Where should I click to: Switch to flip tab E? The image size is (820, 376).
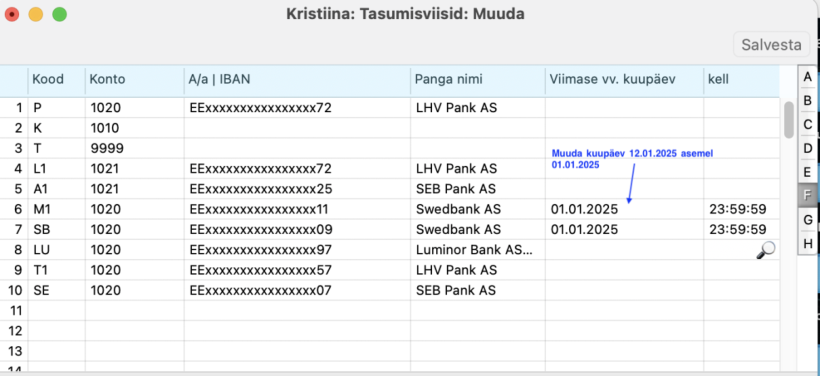pos(807,172)
